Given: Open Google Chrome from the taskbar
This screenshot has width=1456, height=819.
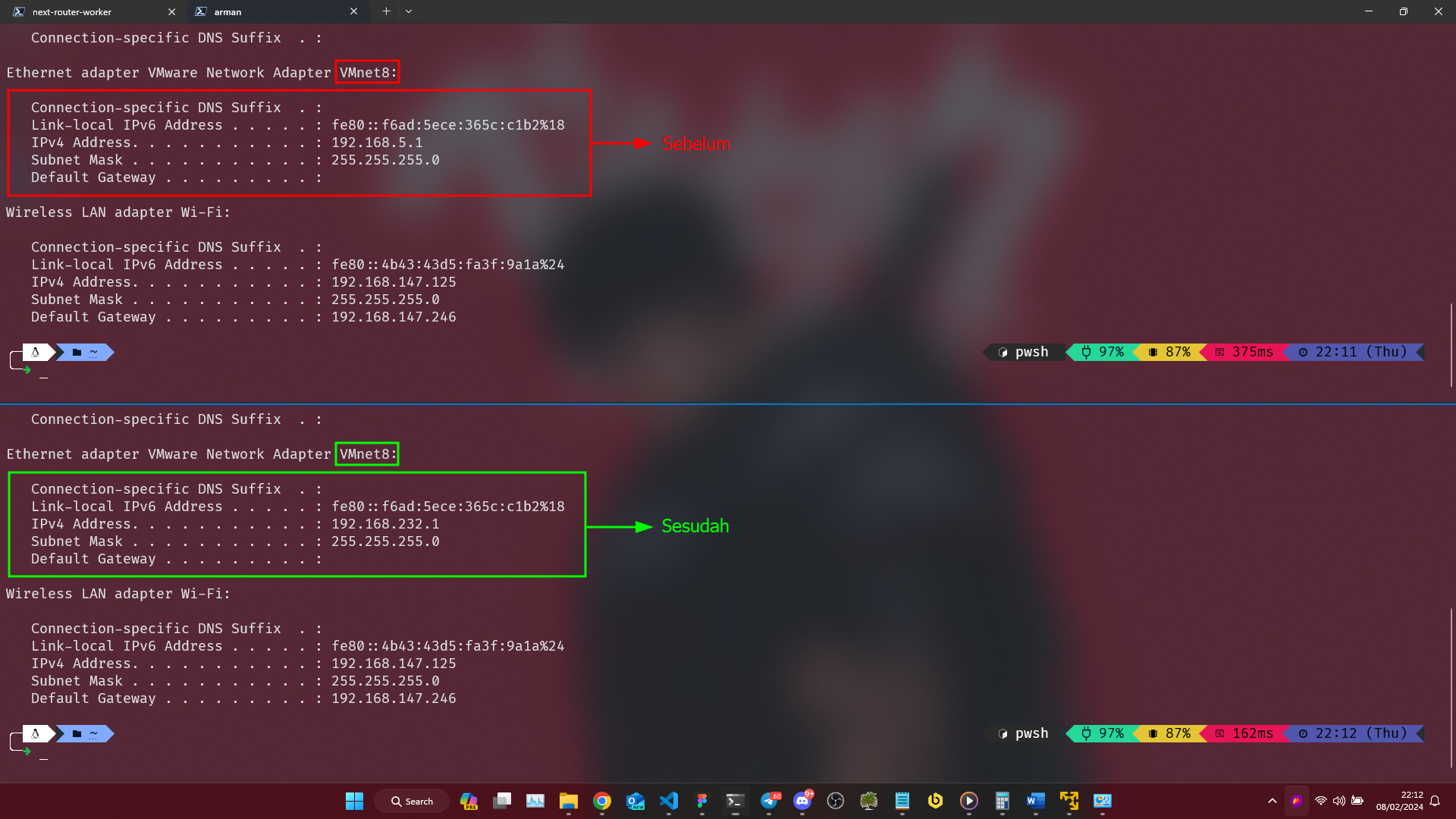Looking at the screenshot, I should (x=601, y=802).
